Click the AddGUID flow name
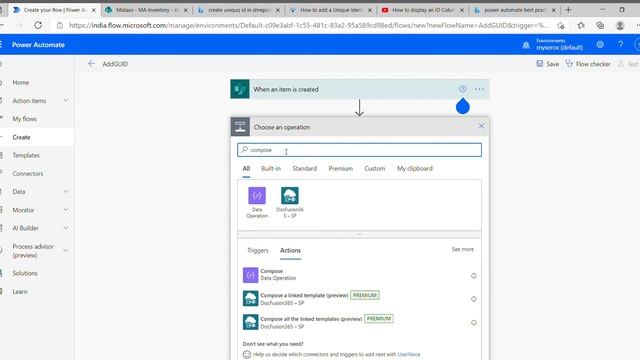 115,64
